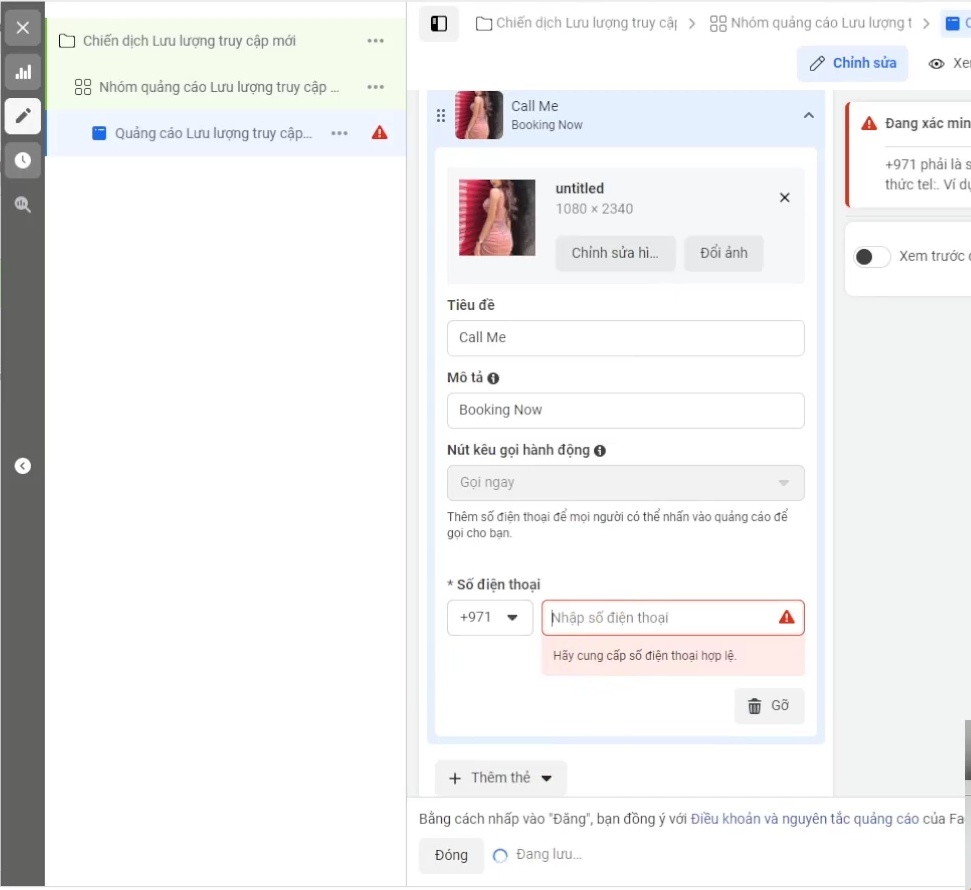The height and width of the screenshot is (890, 971).
Task: Click warning icon inside phone number field
Action: click(x=786, y=617)
